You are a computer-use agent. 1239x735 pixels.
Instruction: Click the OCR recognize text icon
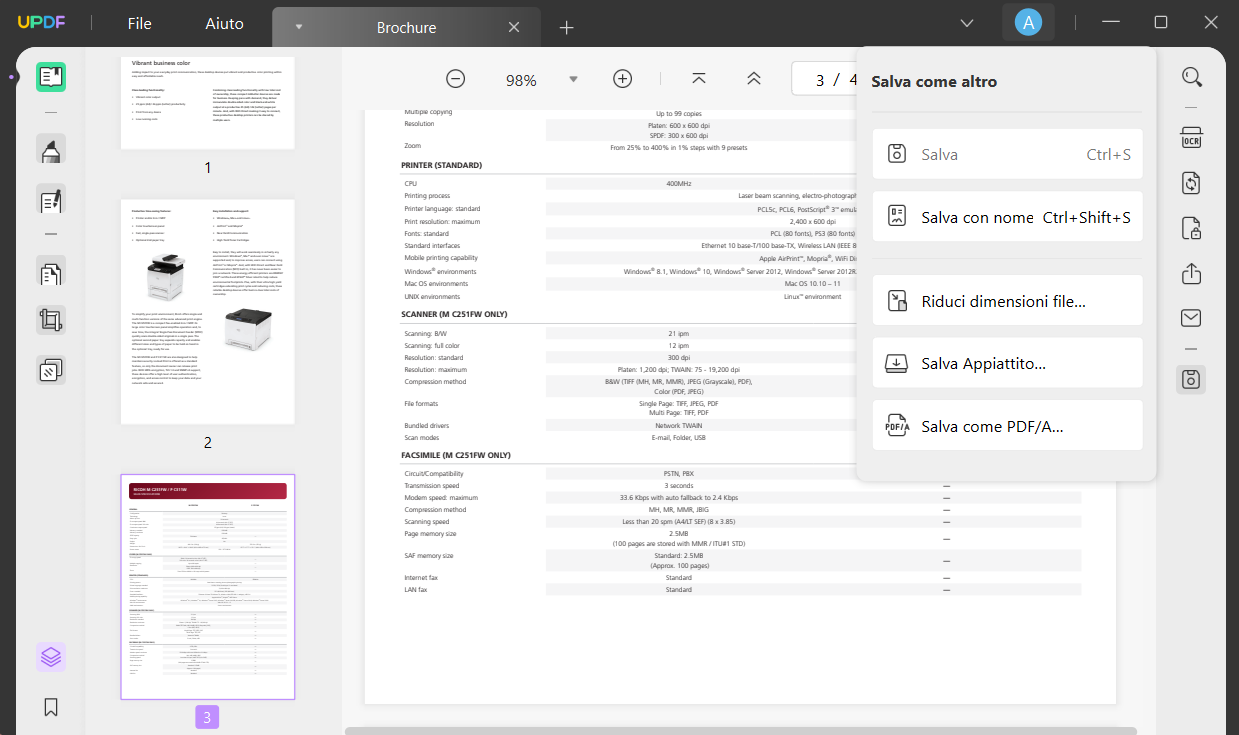pos(1190,137)
